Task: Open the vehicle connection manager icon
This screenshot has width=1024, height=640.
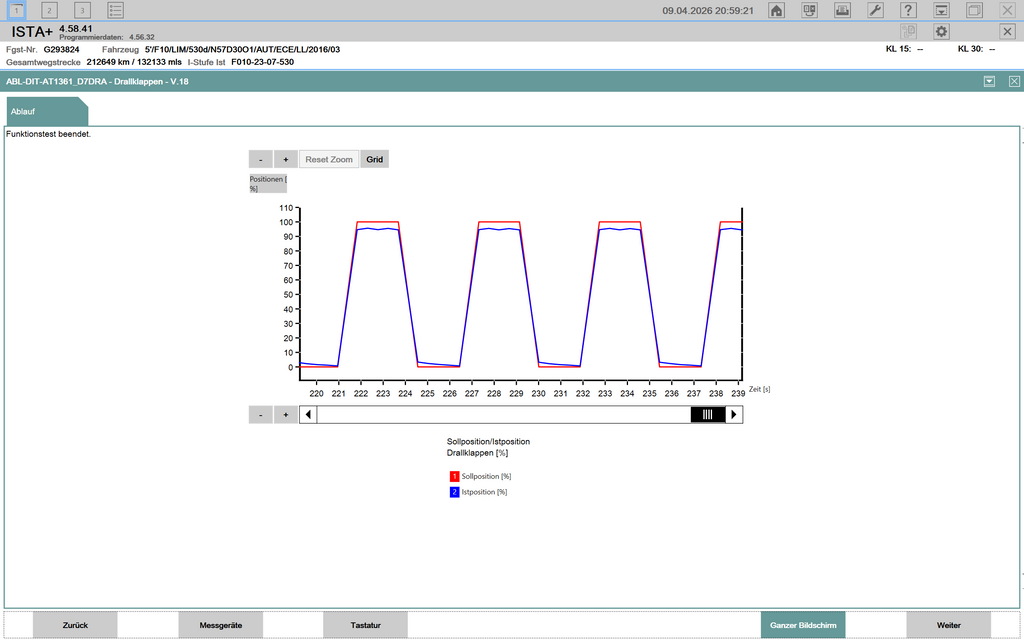Action: coord(810,10)
